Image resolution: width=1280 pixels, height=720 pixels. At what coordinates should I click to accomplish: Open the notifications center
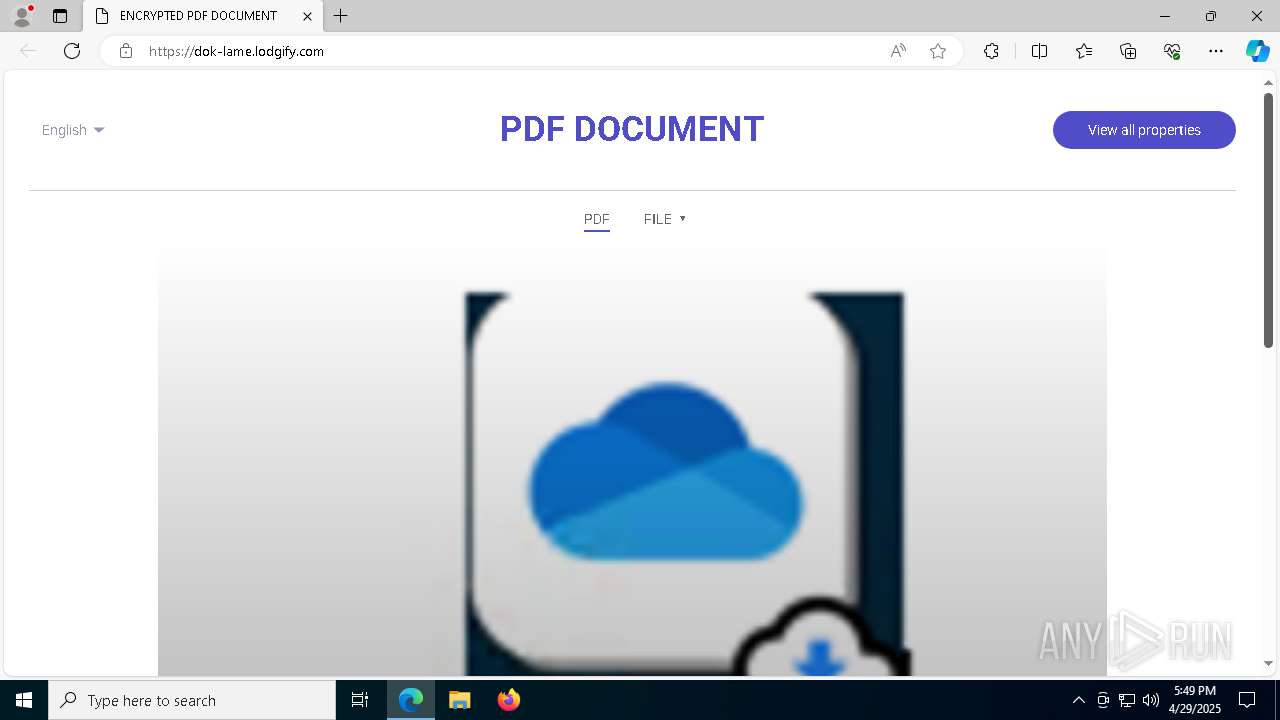pyautogui.click(x=1247, y=700)
